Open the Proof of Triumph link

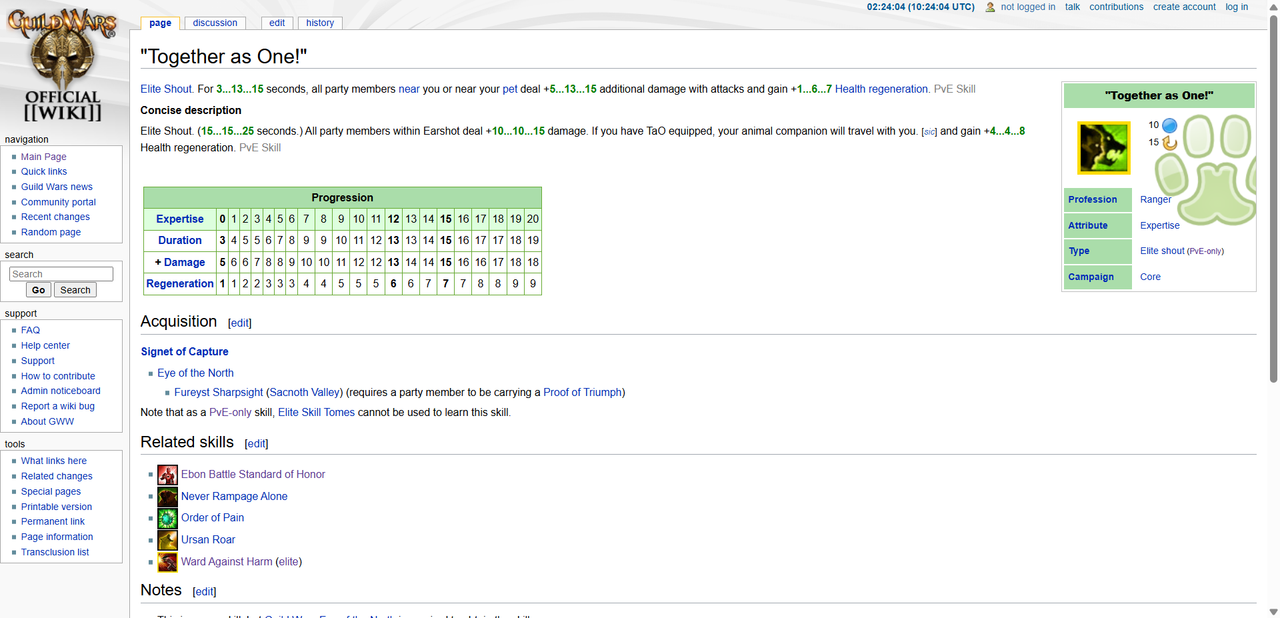coord(582,392)
